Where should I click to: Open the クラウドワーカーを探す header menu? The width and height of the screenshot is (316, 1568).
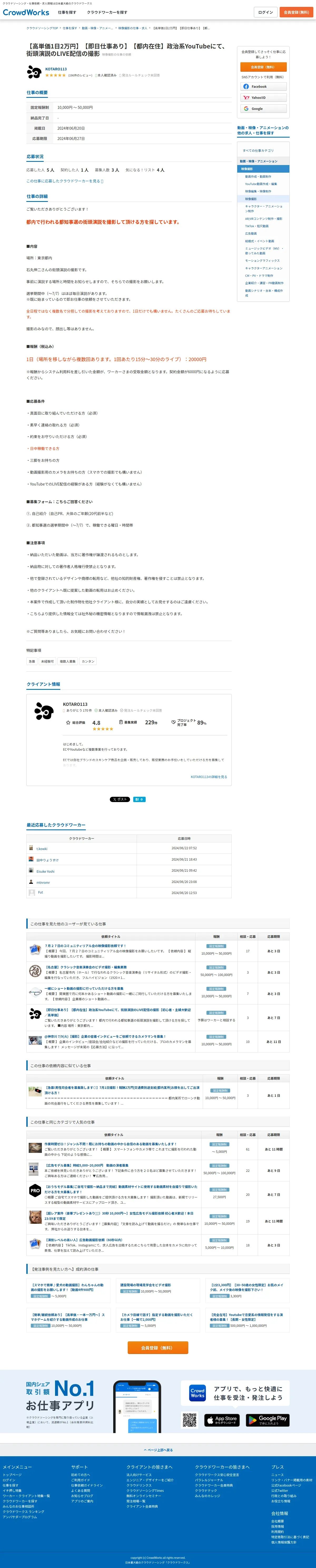click(x=107, y=12)
